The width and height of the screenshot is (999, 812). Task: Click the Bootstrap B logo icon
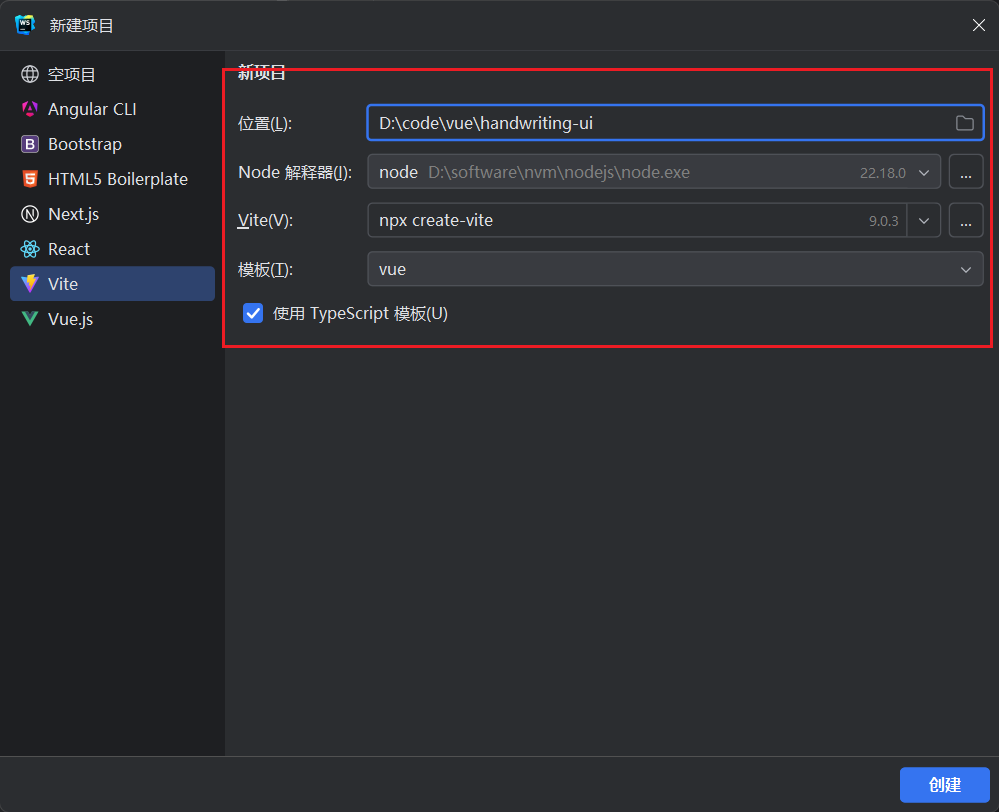click(x=30, y=144)
